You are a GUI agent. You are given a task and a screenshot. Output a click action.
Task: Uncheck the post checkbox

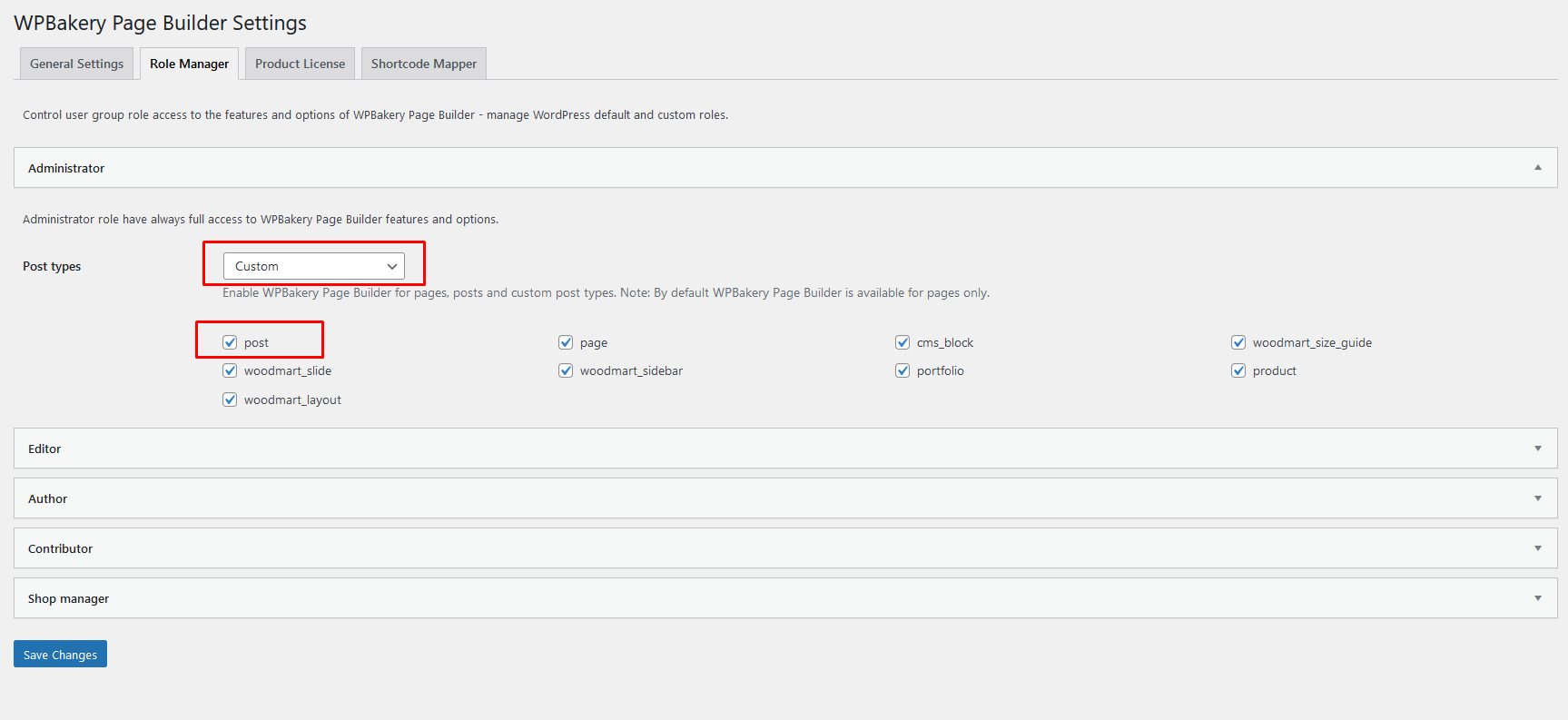coord(230,342)
